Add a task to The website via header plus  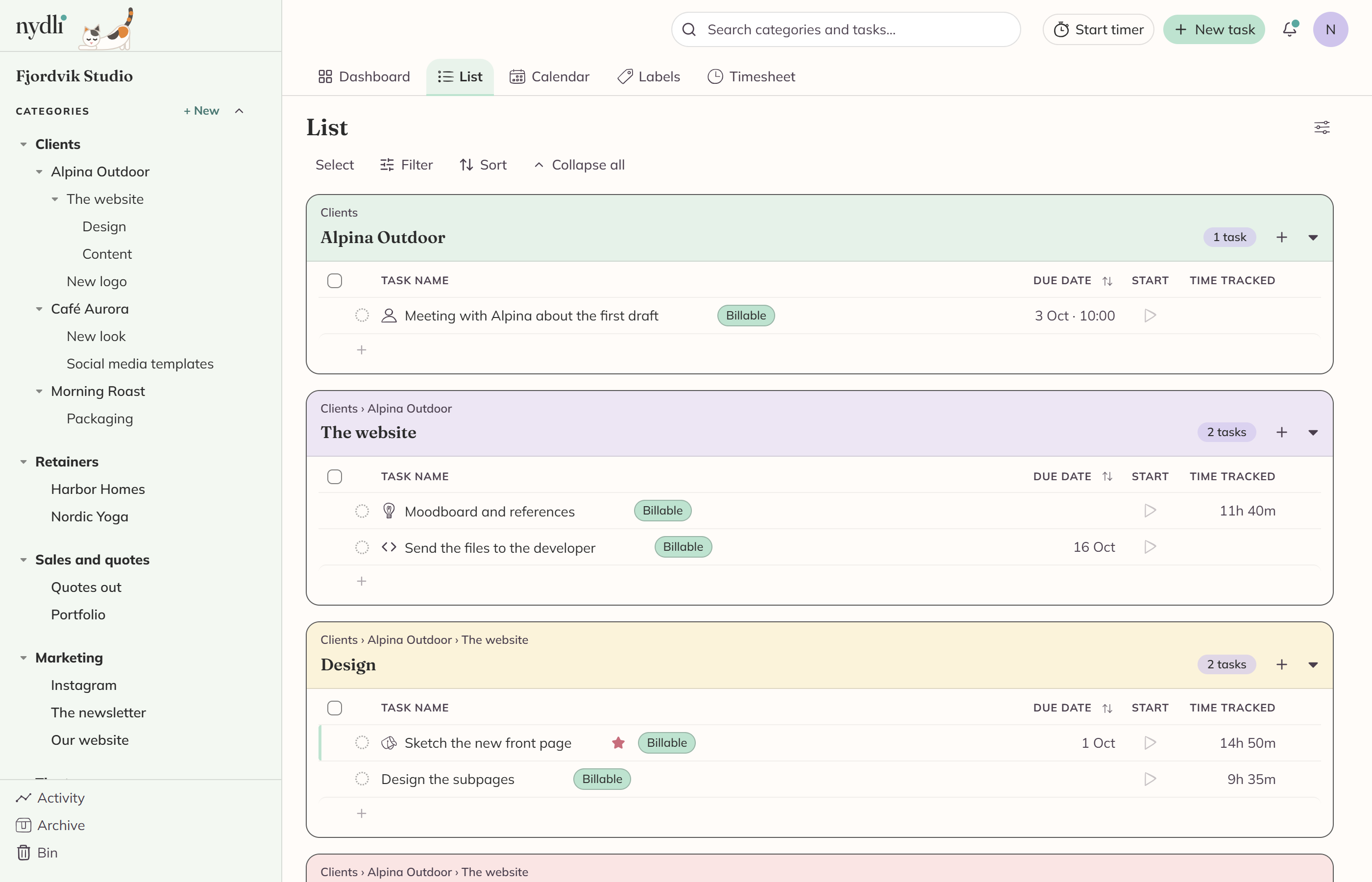[x=1281, y=432]
